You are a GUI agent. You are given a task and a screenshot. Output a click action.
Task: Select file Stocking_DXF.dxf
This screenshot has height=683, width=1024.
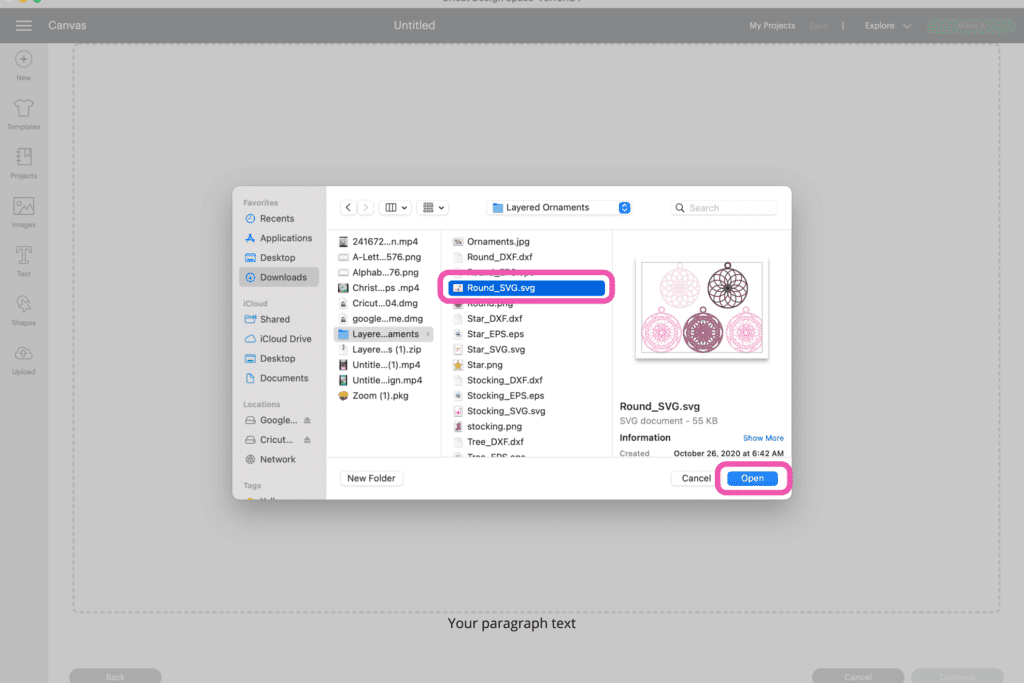point(527,380)
